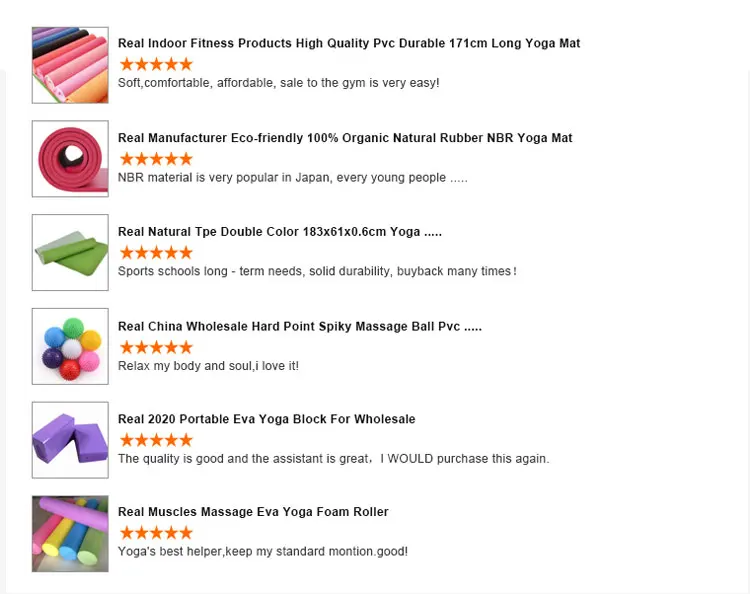Click star rating under the 171cm Yoga Mat
Screen dimensions: 750x594
tap(155, 64)
